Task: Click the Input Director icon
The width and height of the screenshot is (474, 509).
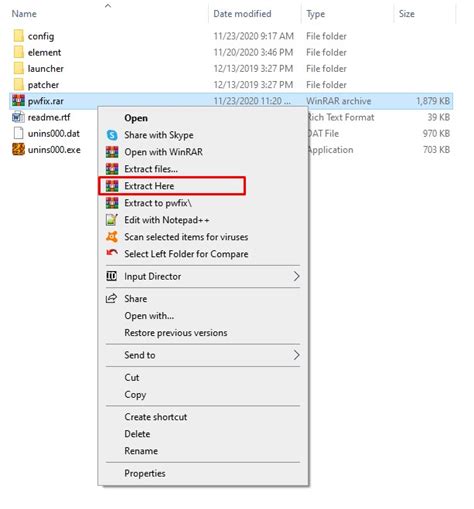Action: (x=111, y=276)
